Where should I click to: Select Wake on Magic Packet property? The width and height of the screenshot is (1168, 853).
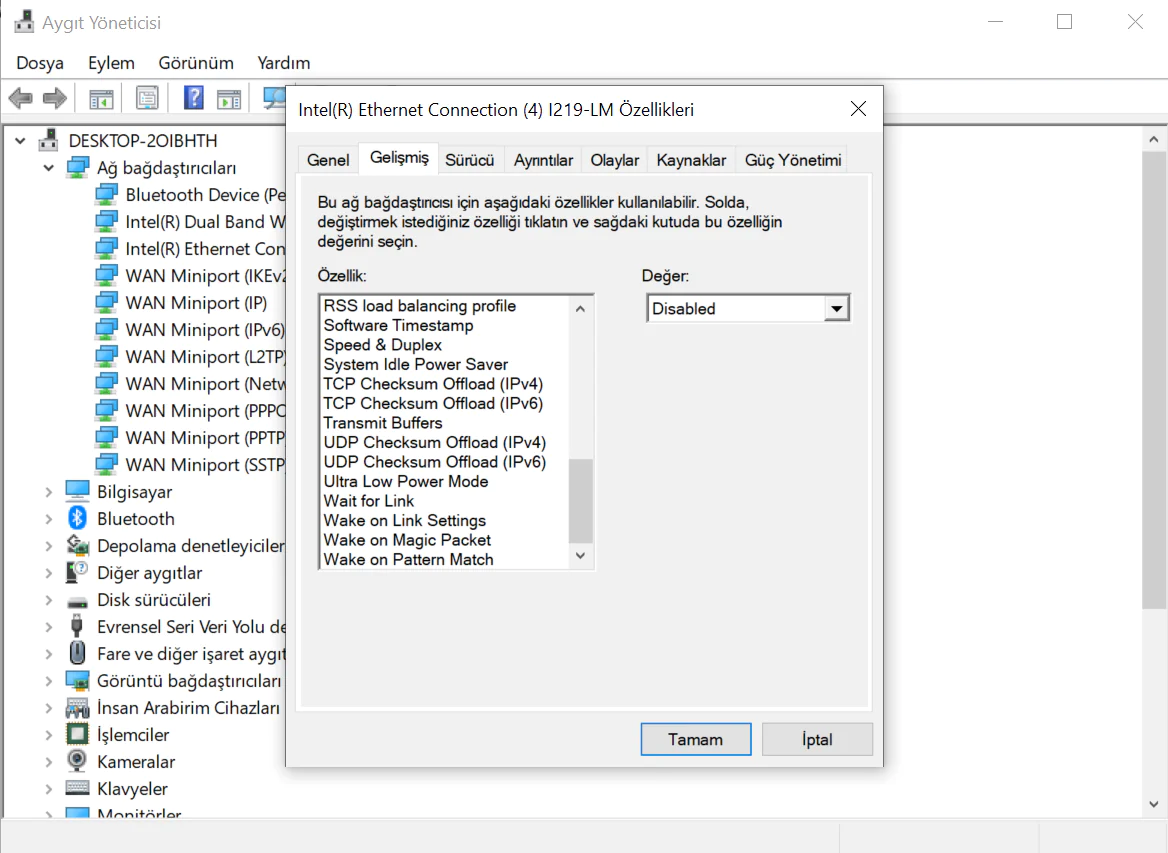click(x=407, y=540)
